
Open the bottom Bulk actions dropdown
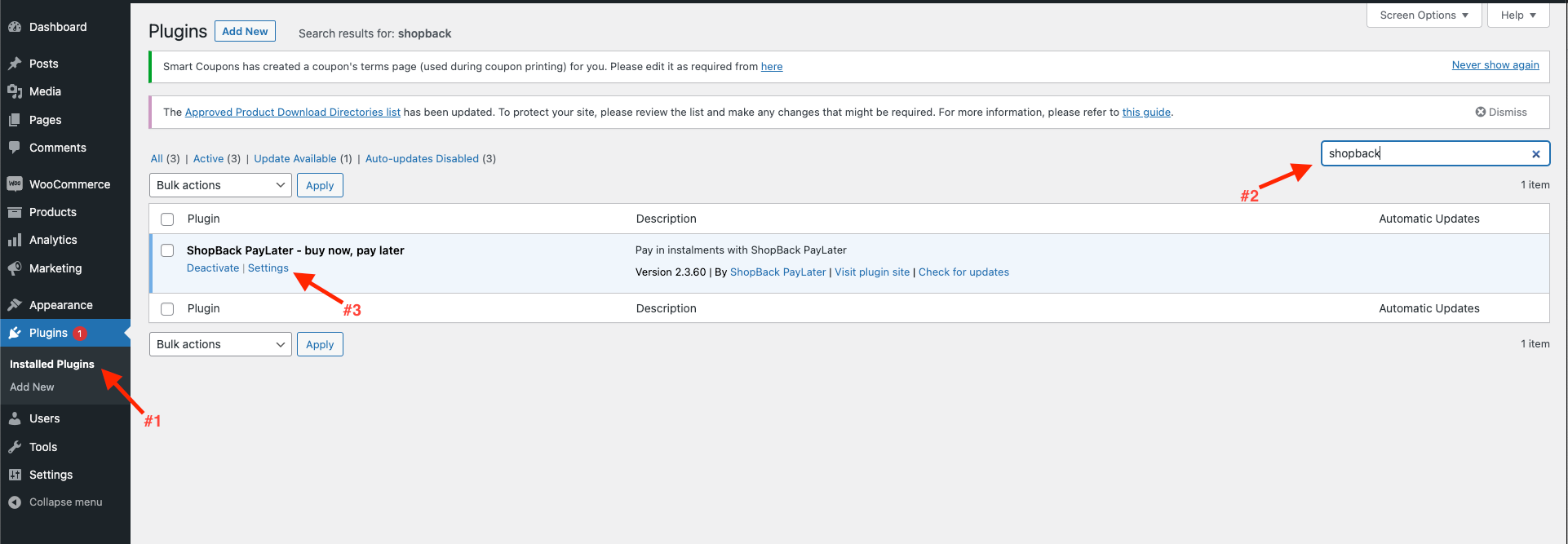coord(220,344)
